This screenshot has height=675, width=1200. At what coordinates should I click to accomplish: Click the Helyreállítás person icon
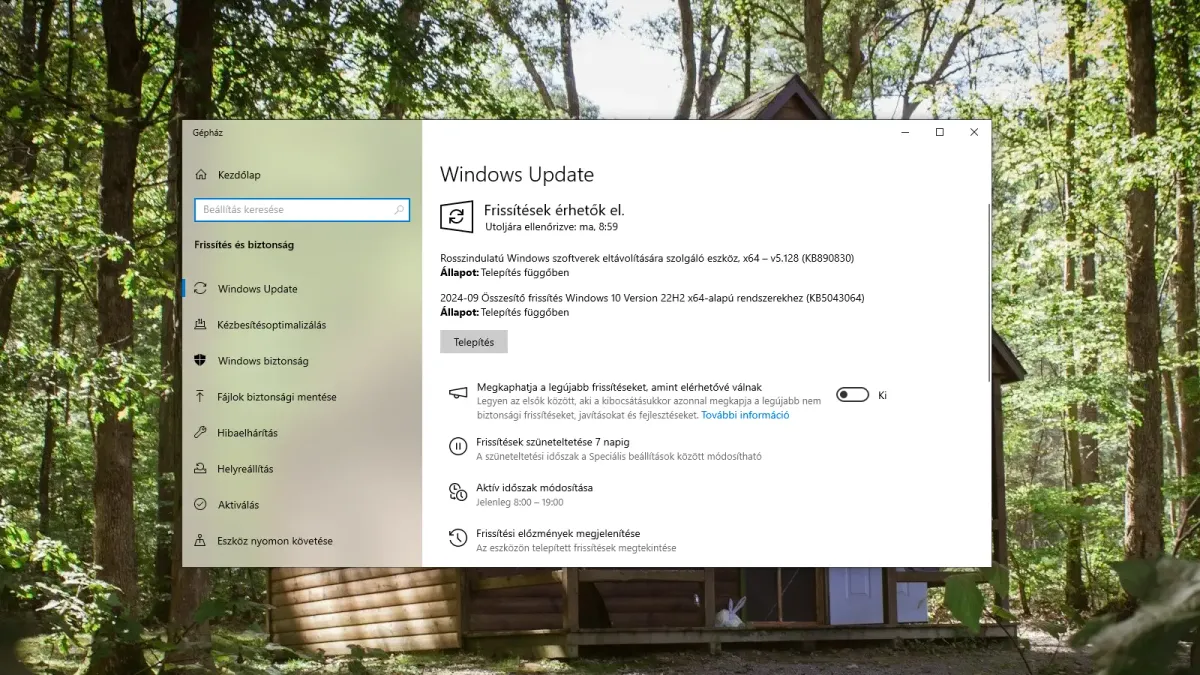(200, 469)
